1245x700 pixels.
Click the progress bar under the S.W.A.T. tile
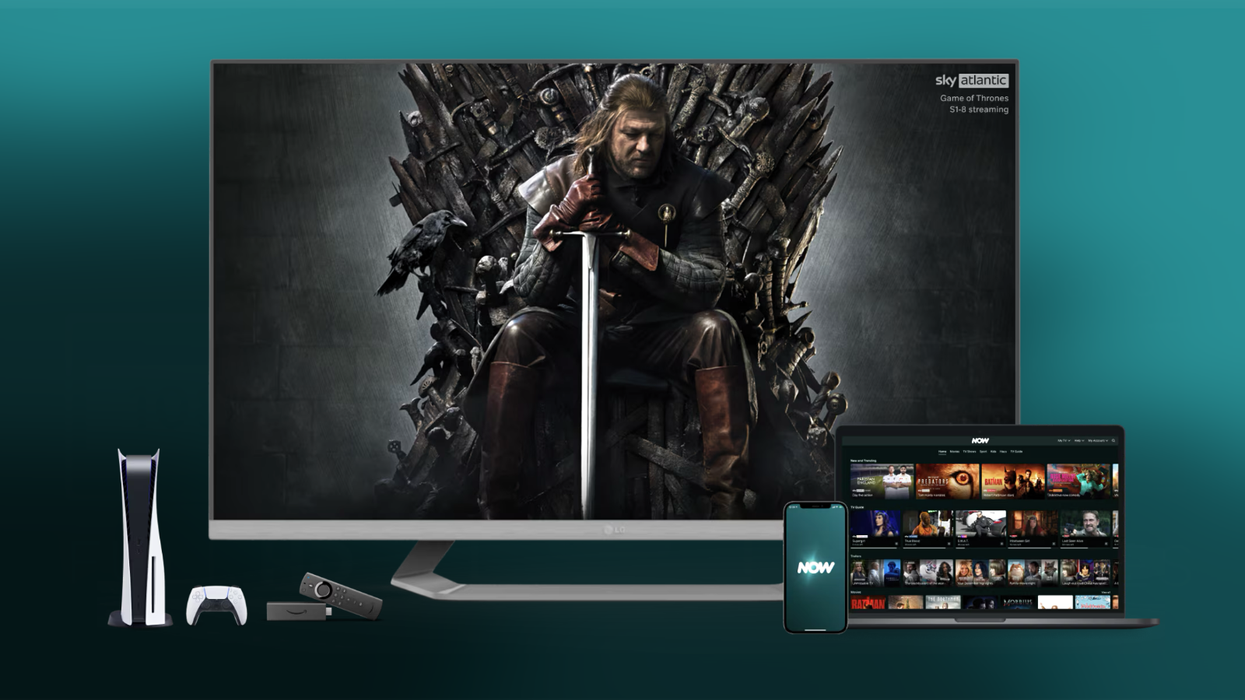click(x=980, y=548)
